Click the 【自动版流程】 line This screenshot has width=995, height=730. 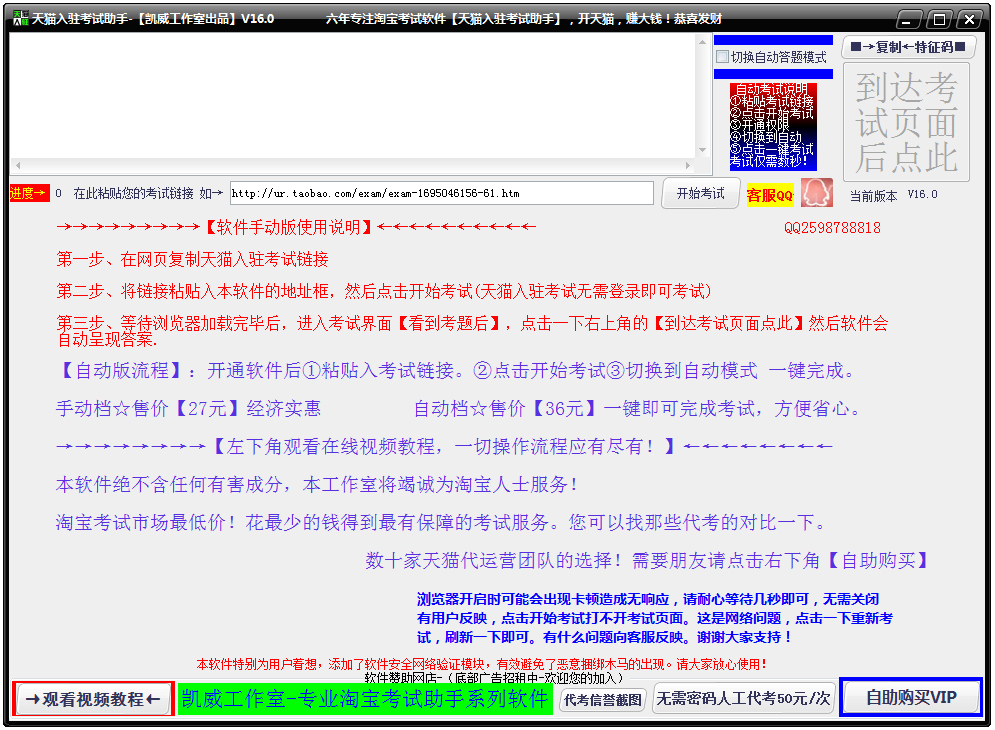coord(457,370)
